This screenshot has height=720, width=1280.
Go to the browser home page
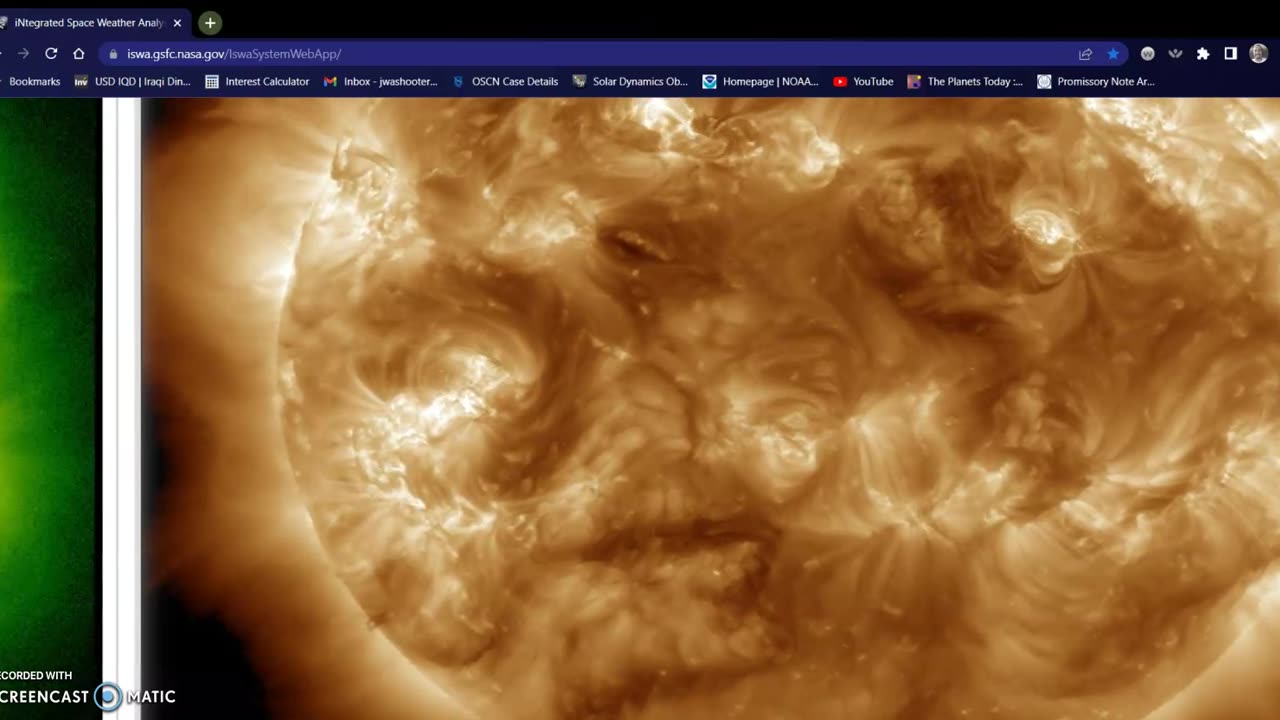pos(79,54)
